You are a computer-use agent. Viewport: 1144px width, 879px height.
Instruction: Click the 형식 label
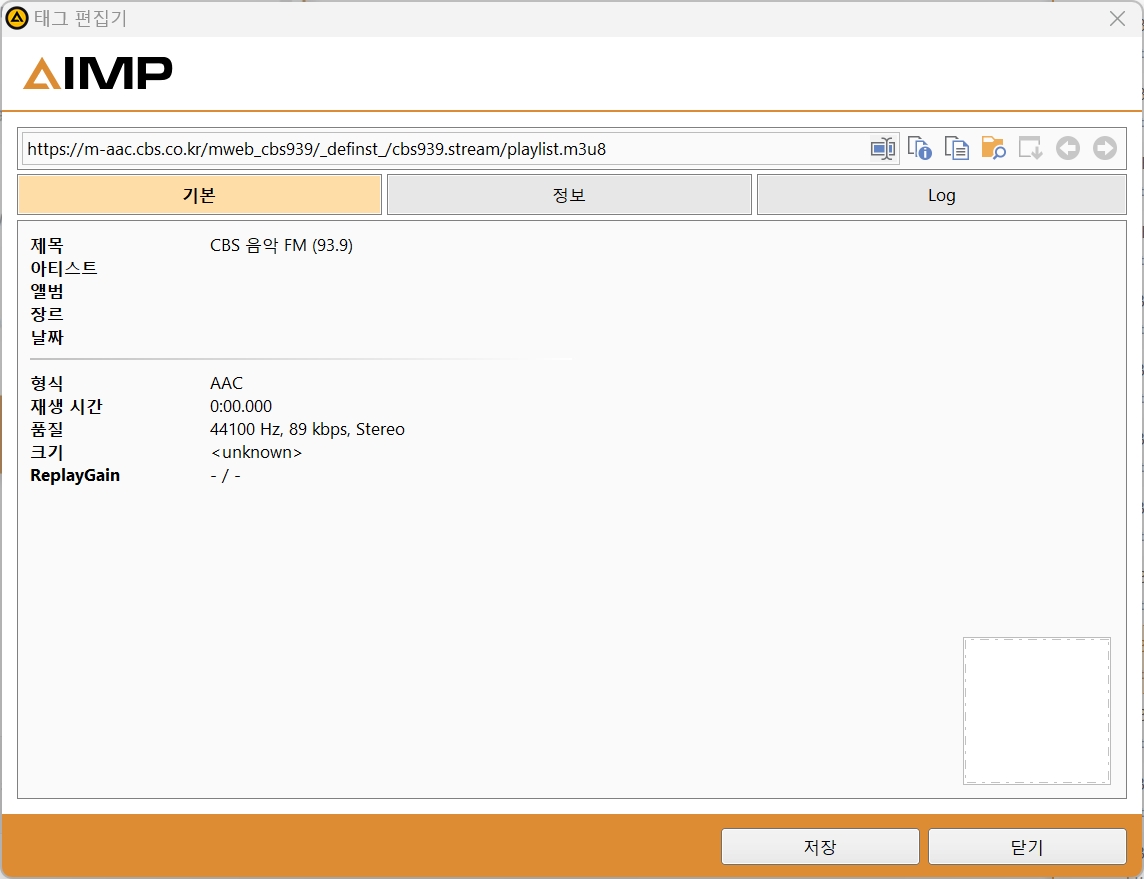(x=47, y=383)
